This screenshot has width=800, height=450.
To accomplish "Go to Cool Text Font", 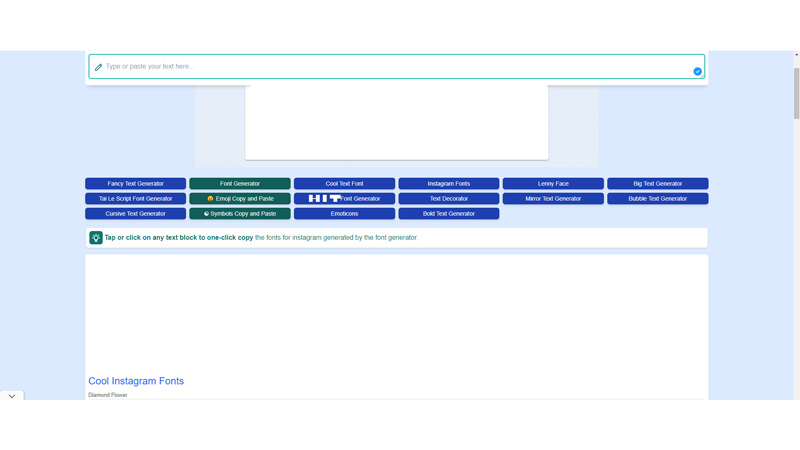I will click(x=344, y=184).
